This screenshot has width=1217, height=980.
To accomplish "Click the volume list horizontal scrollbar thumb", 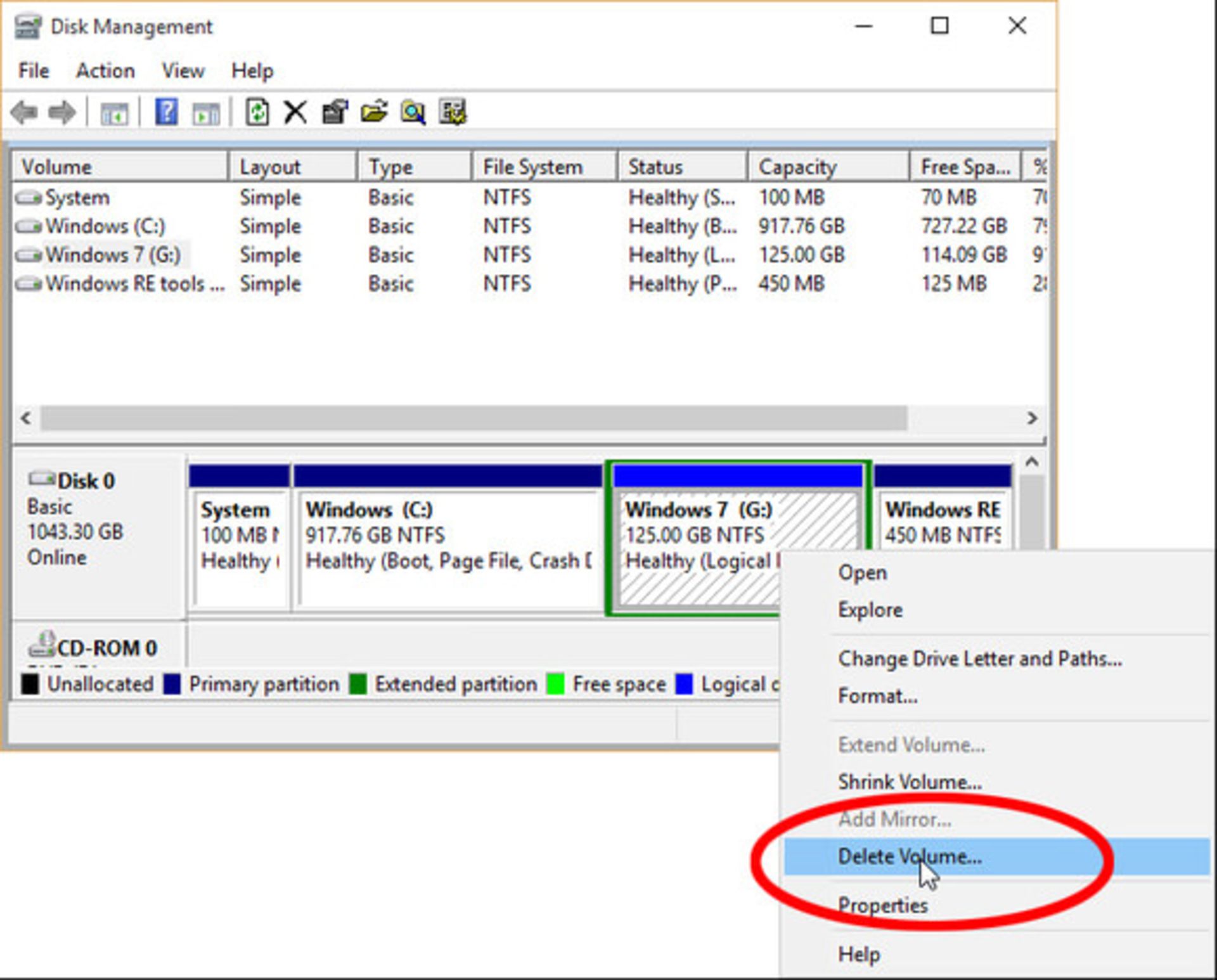I will (473, 418).
